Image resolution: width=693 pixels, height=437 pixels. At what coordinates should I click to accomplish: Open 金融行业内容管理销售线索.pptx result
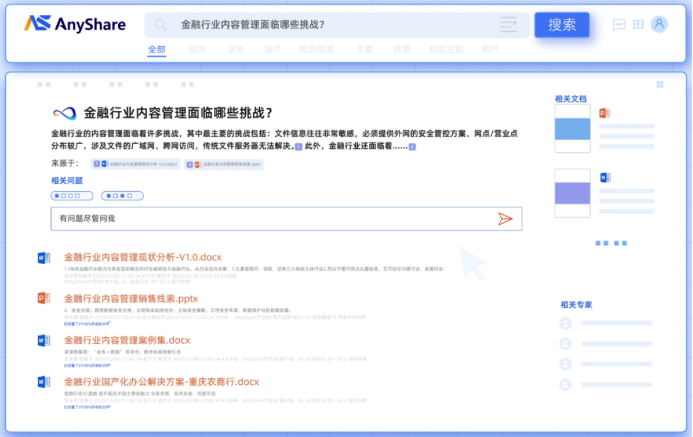(131, 299)
